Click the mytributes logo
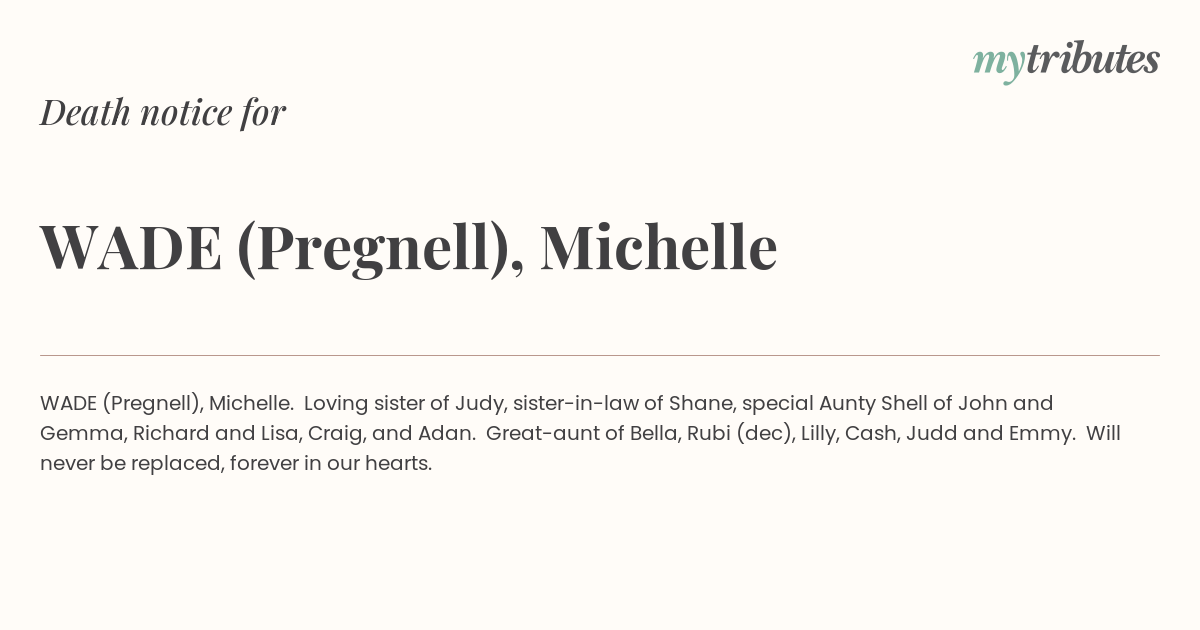Viewport: 1200px width, 630px height. coord(1066,61)
